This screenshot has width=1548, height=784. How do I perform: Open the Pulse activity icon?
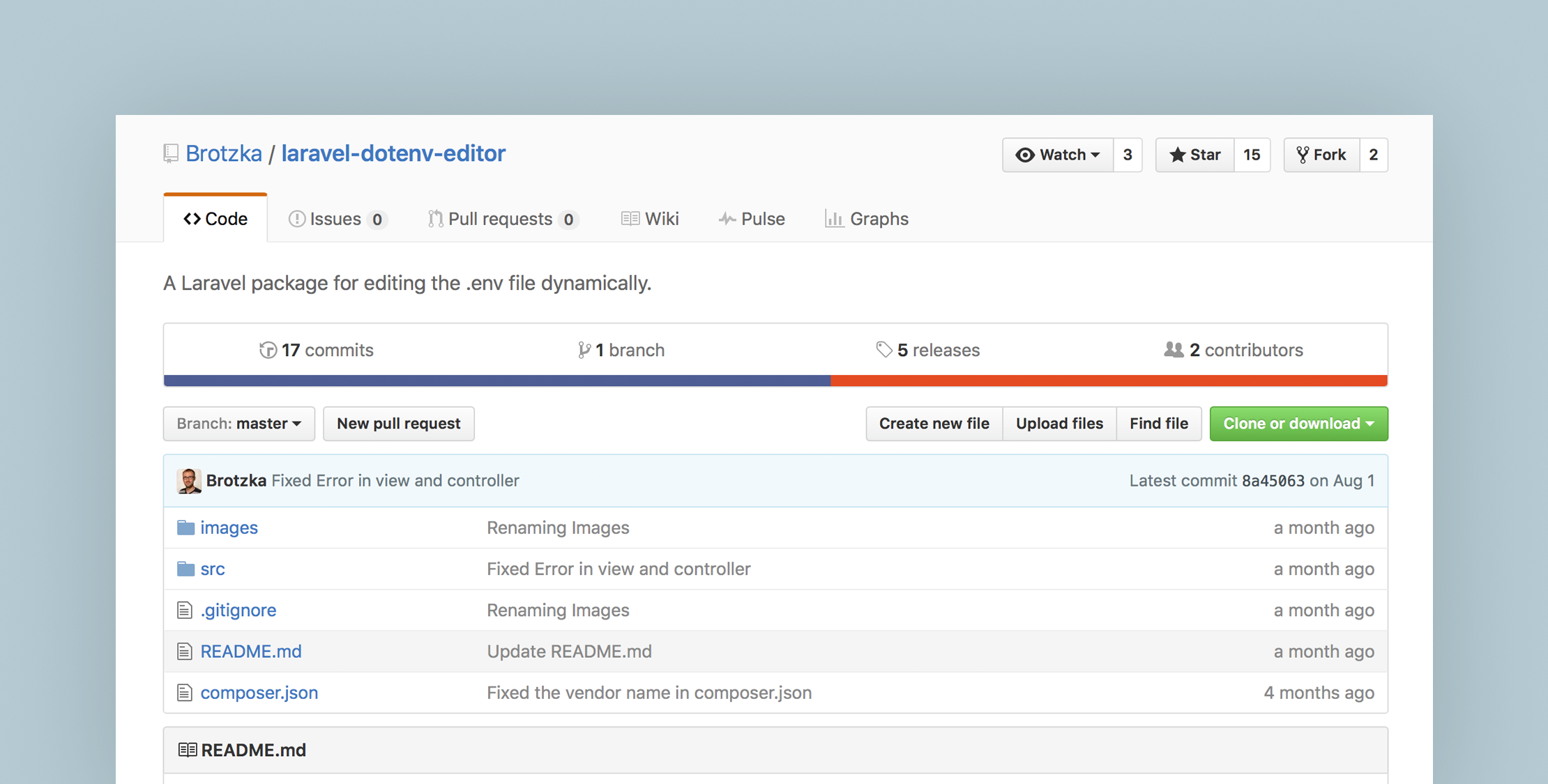tap(727, 219)
